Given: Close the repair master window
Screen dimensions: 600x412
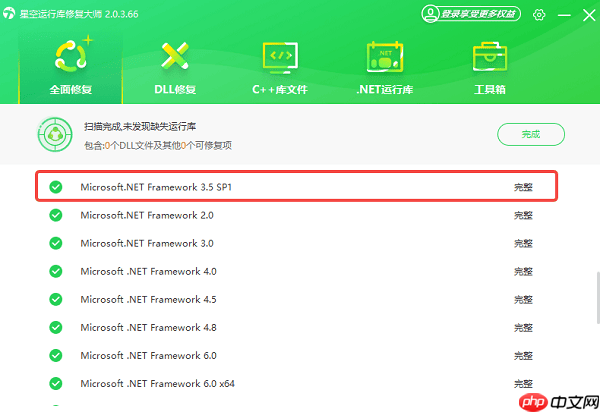Looking at the screenshot, I should [589, 15].
